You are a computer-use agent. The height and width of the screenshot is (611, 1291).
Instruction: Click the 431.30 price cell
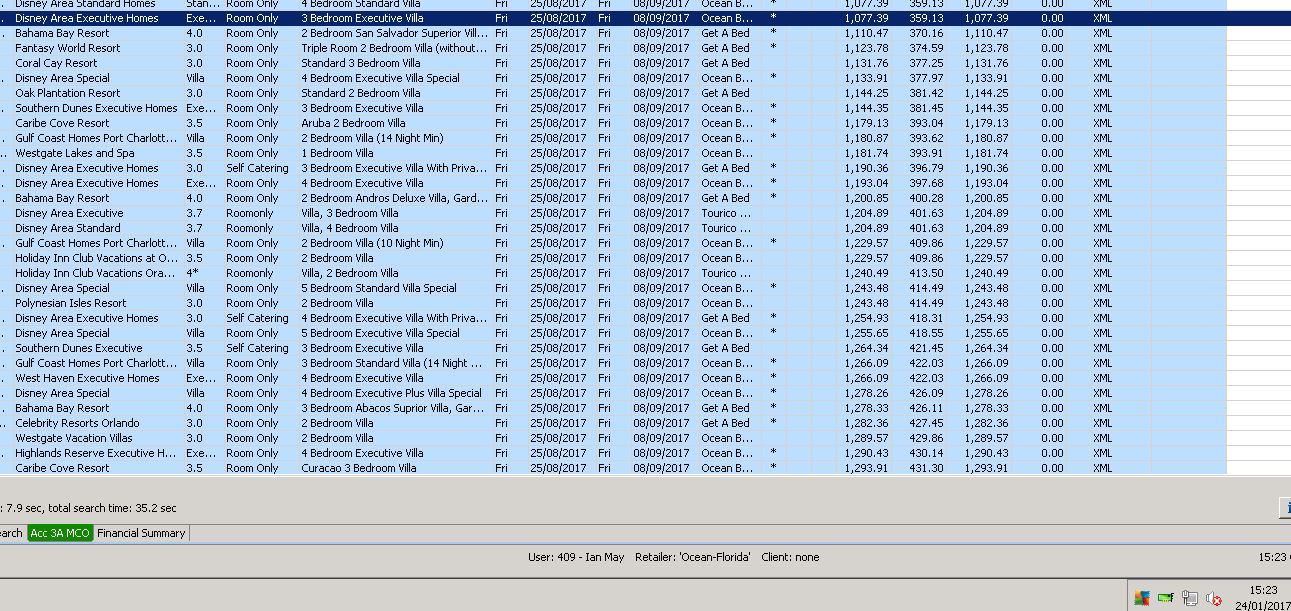(926, 468)
